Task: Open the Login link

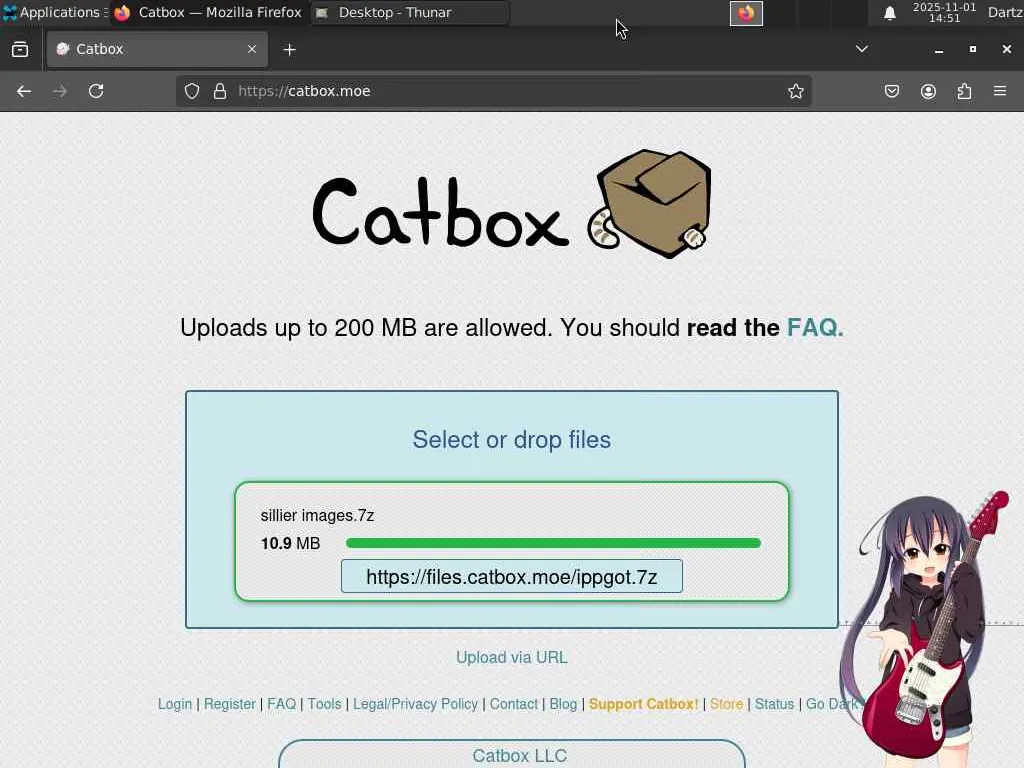Action: click(x=175, y=704)
